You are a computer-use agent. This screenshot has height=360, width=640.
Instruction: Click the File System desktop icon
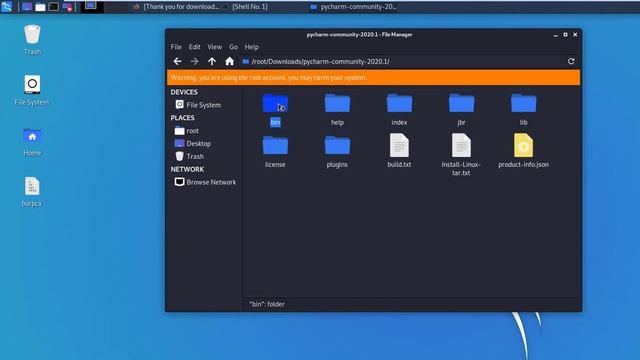tap(32, 90)
